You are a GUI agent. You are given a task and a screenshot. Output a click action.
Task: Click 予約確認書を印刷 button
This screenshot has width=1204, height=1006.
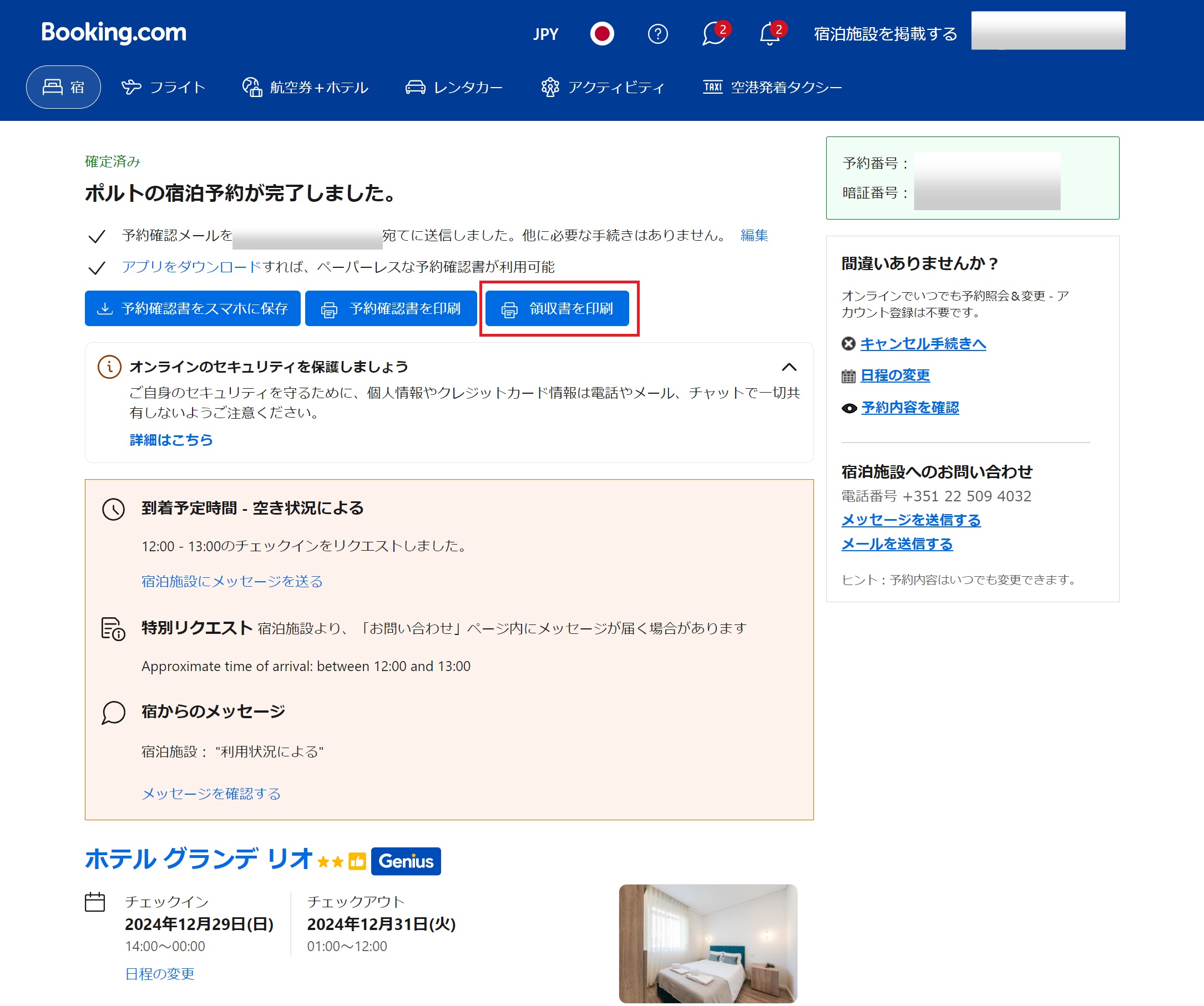click(x=391, y=308)
